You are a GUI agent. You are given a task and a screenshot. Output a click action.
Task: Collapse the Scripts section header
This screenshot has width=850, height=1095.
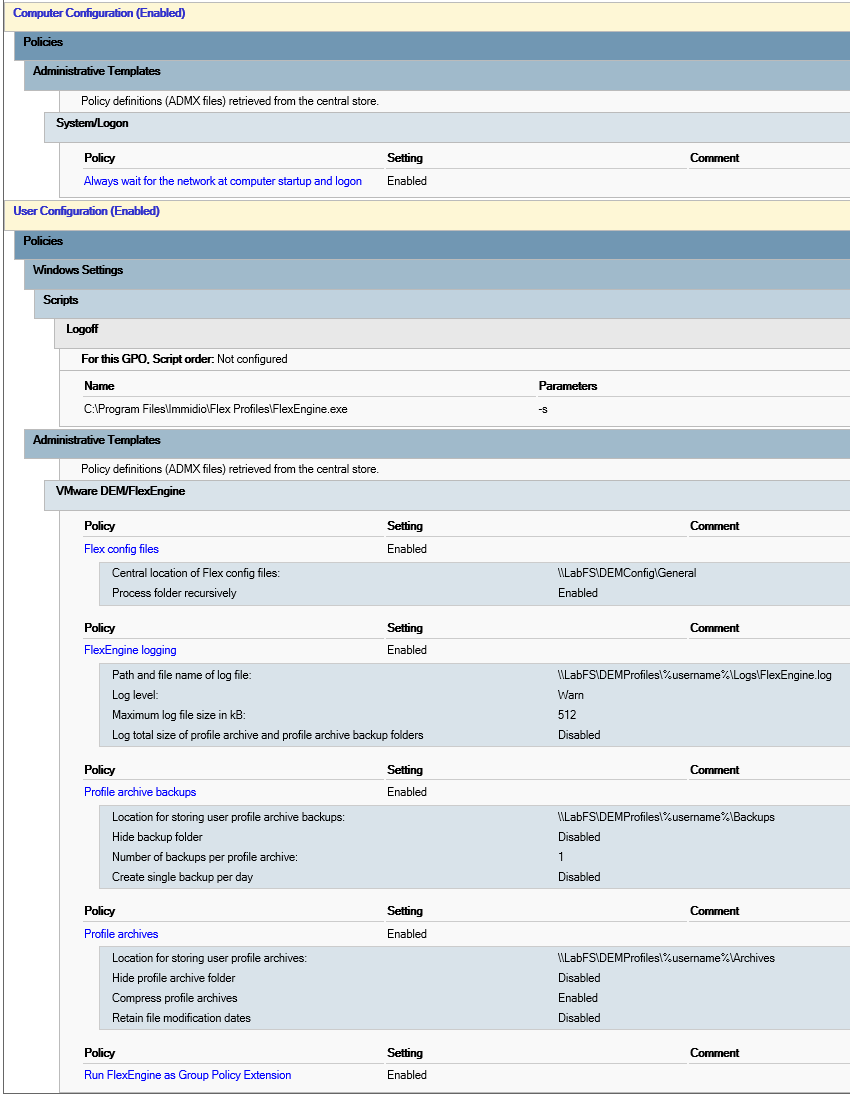tap(61, 300)
